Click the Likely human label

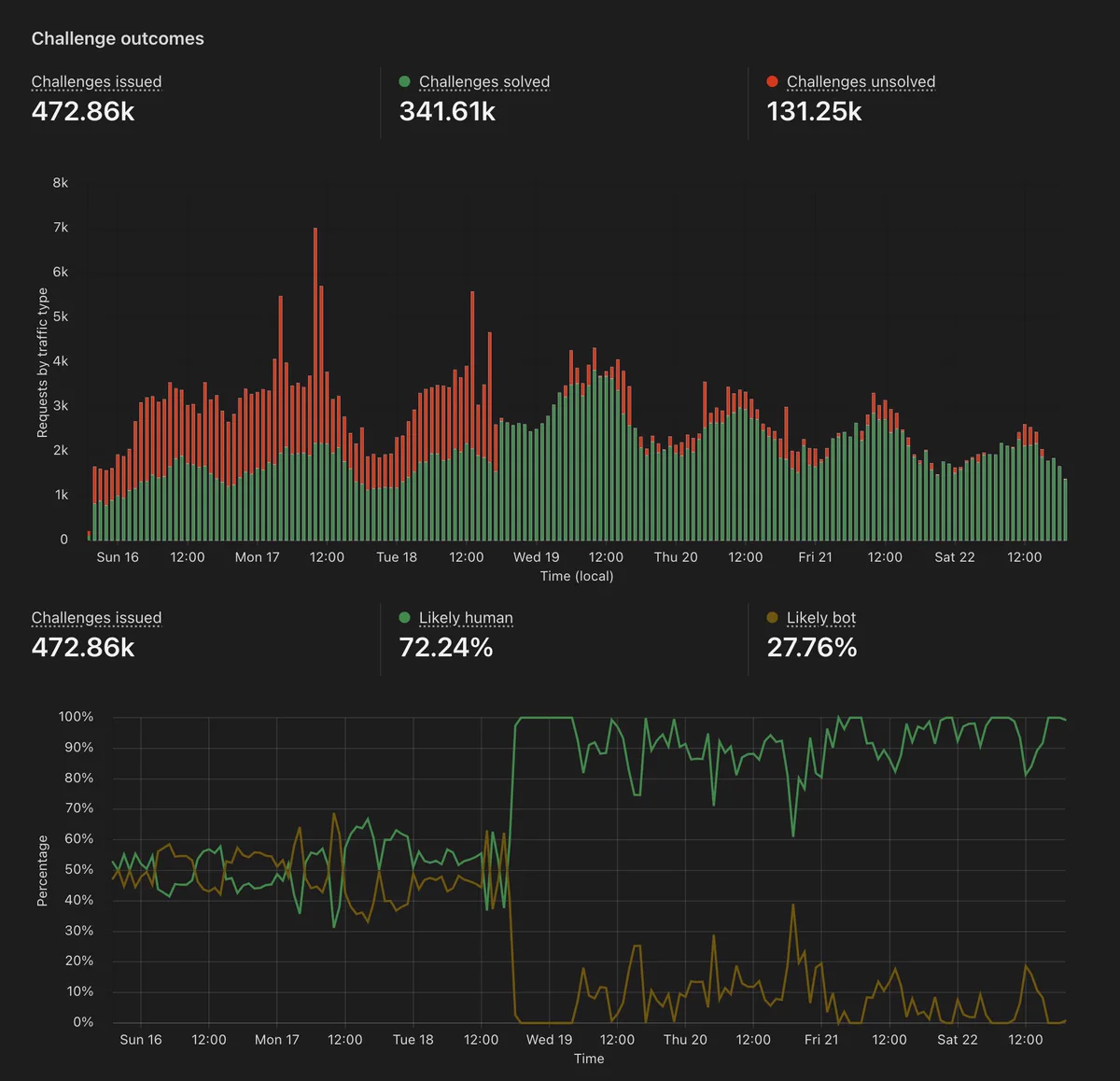click(466, 617)
